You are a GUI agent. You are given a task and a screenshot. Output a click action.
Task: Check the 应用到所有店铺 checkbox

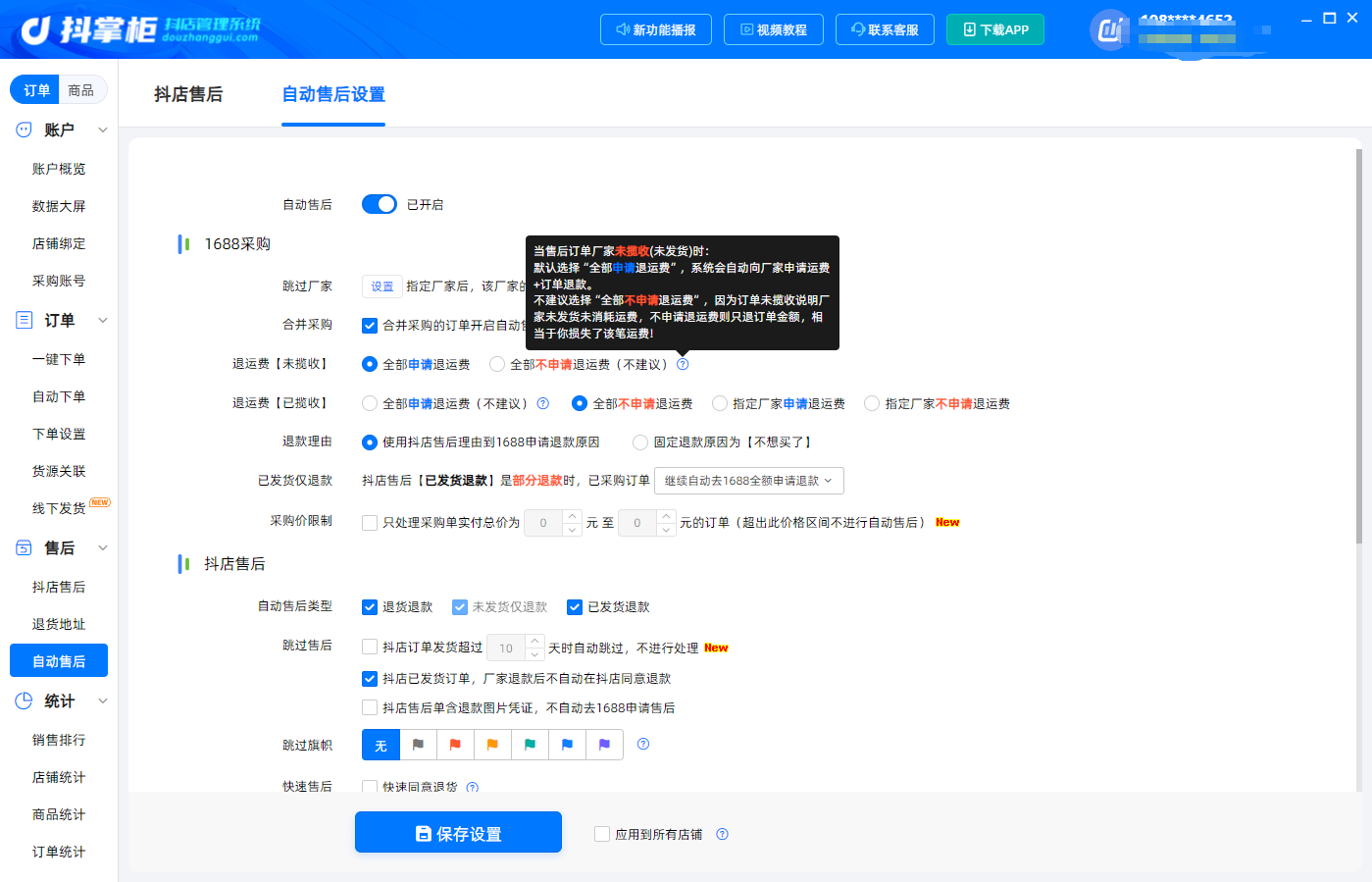click(602, 835)
